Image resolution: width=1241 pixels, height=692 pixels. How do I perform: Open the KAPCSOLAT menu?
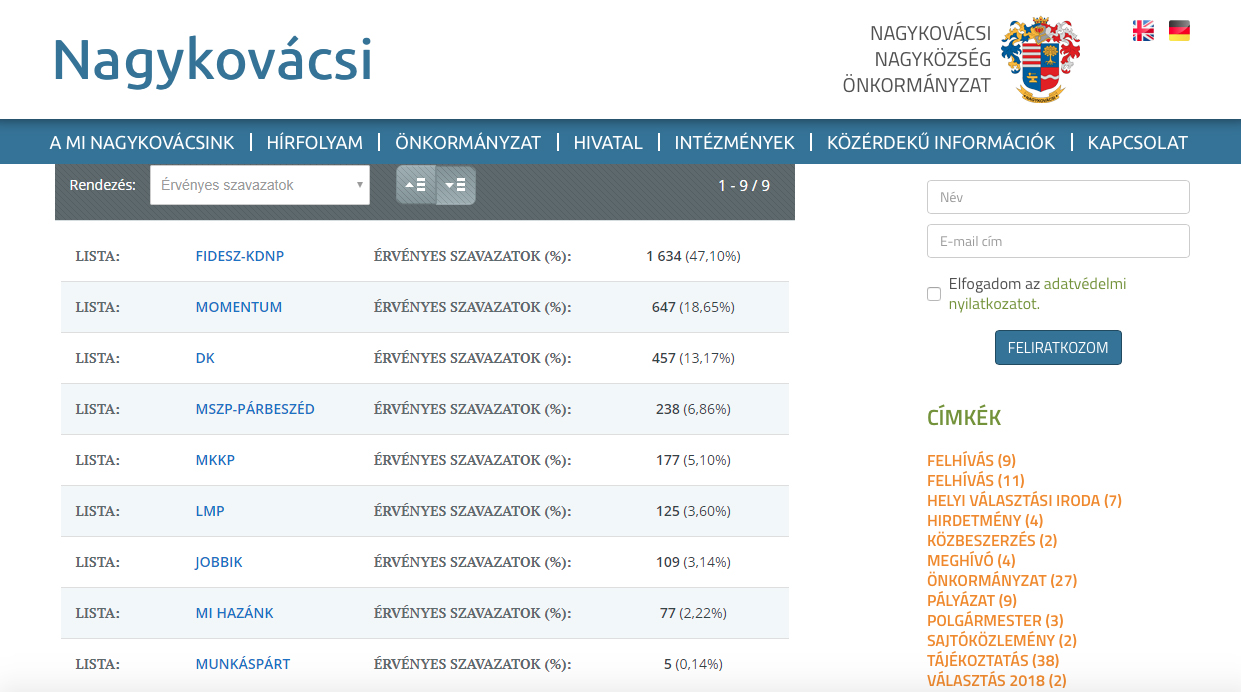1138,143
